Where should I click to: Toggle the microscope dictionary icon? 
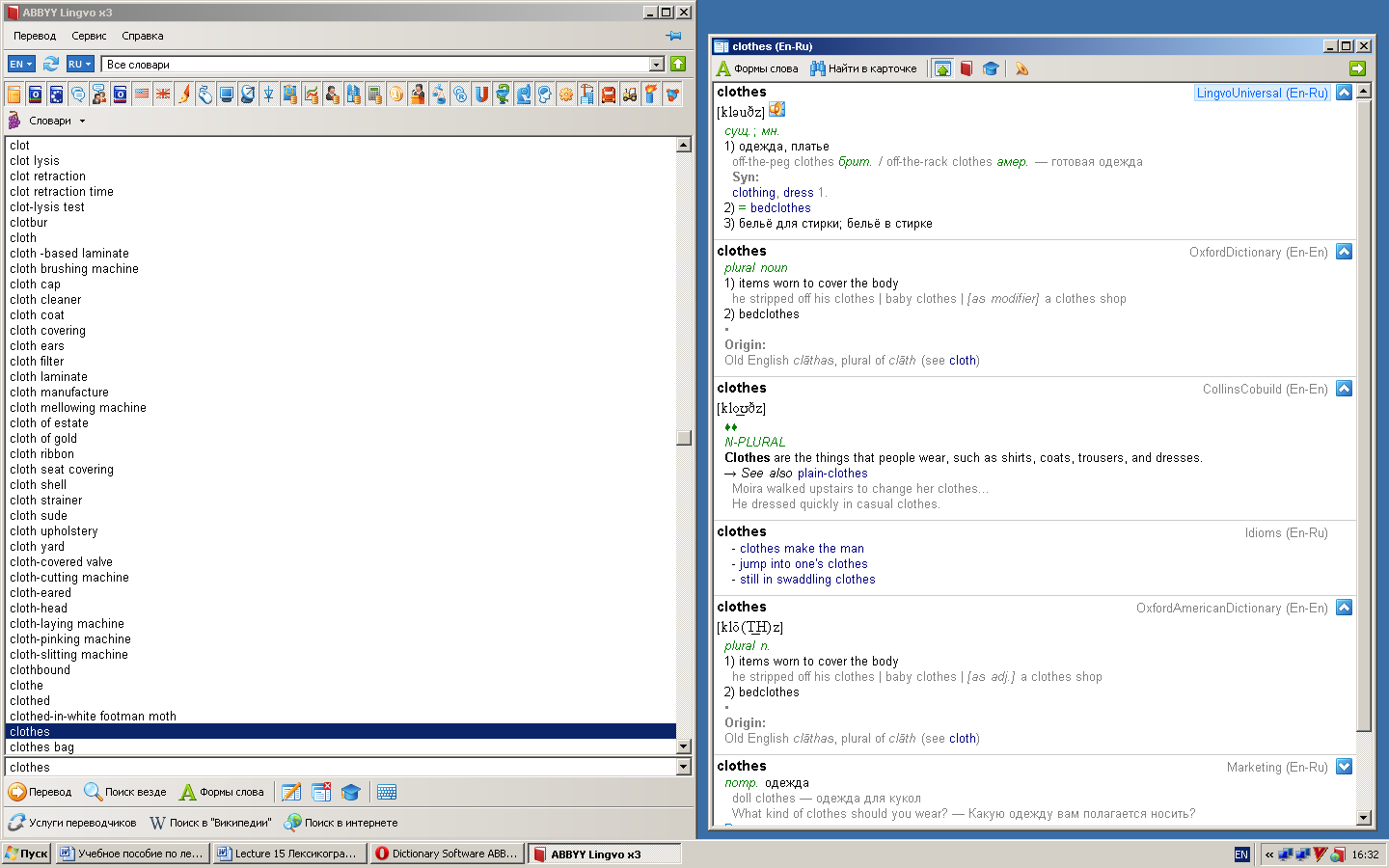pos(524,94)
